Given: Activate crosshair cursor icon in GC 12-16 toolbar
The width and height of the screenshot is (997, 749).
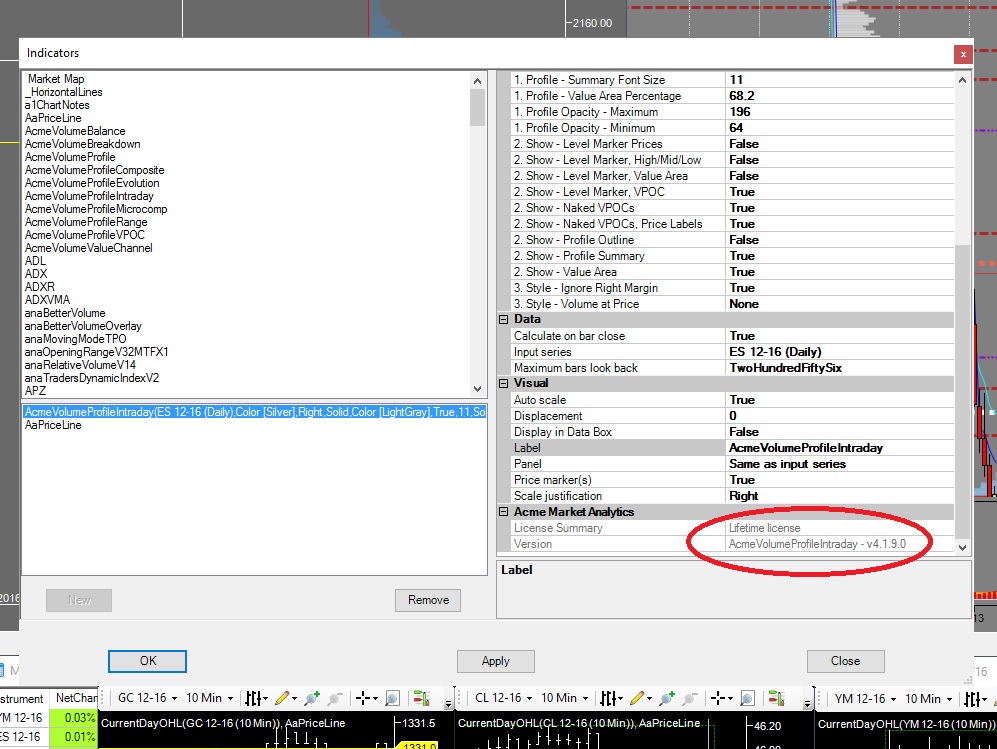Looking at the screenshot, I should 364,698.
